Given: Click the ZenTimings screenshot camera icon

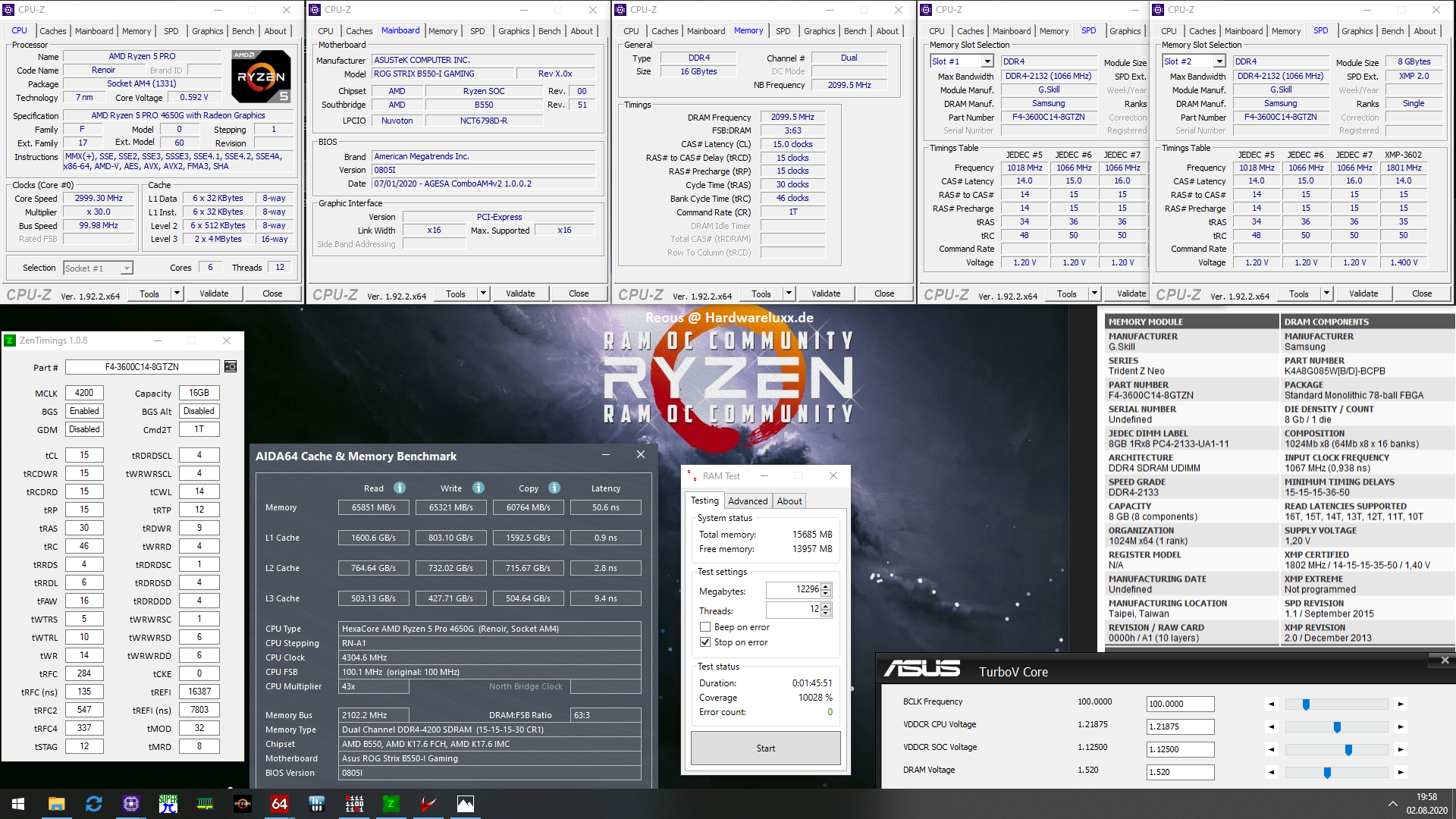Looking at the screenshot, I should (231, 367).
